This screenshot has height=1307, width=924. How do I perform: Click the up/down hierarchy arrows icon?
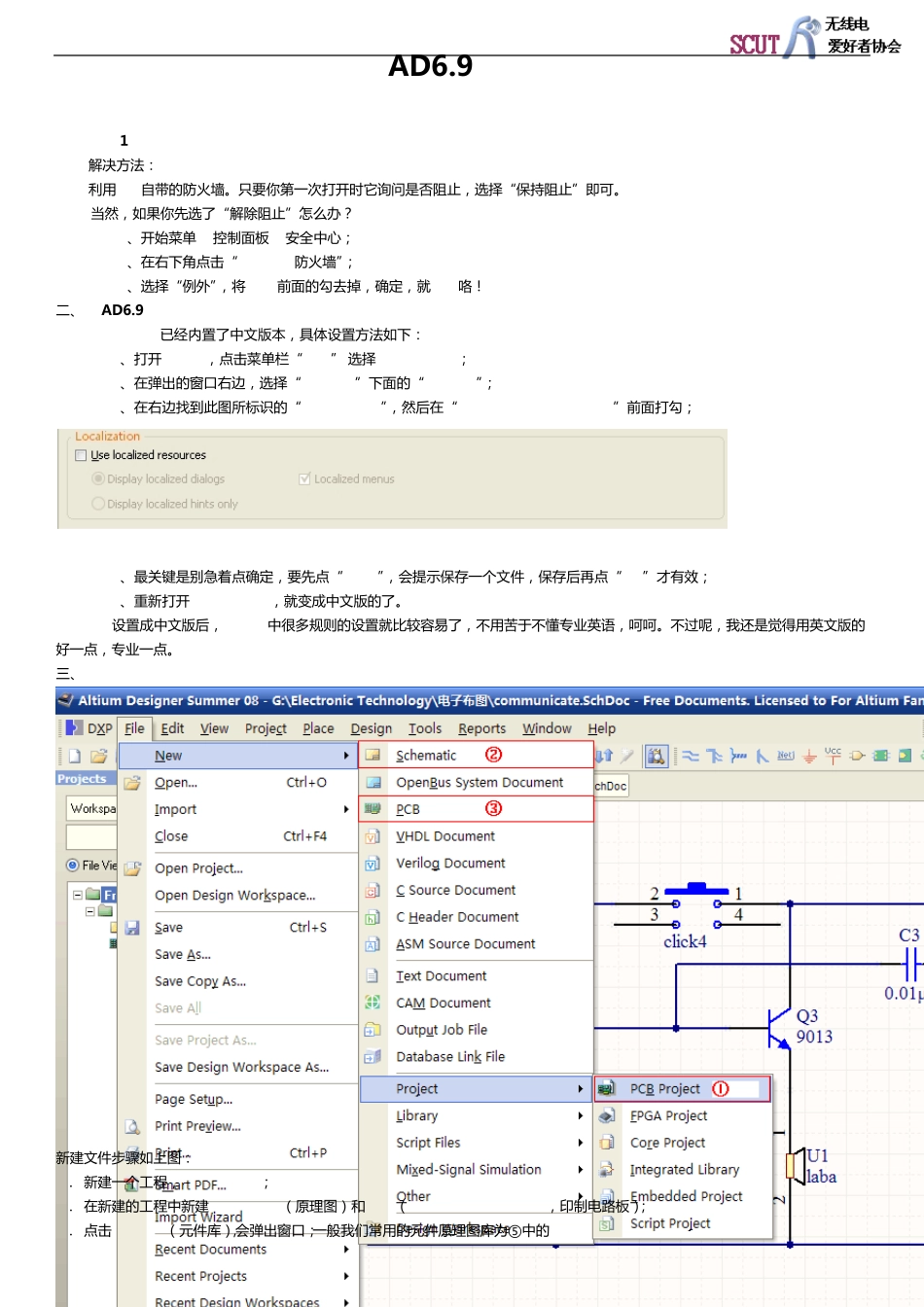click(604, 756)
